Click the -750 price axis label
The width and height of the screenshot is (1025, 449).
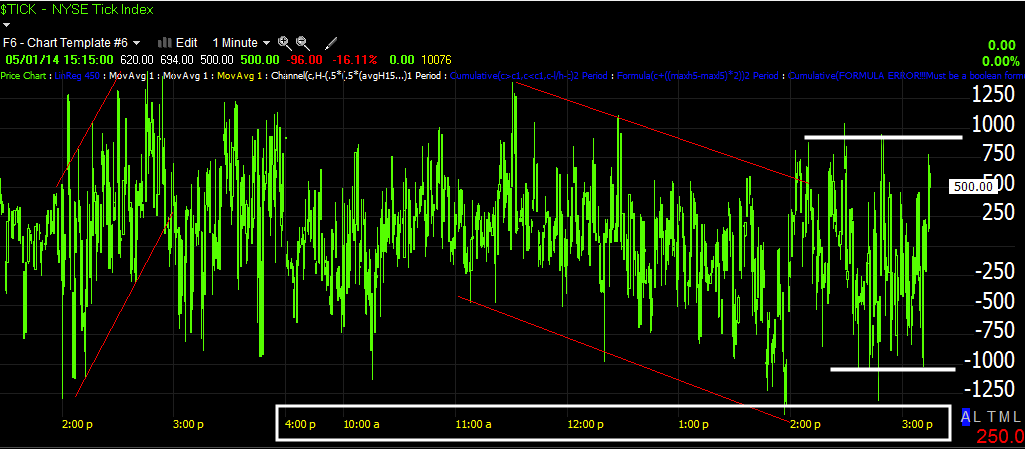pyautogui.click(x=993, y=330)
